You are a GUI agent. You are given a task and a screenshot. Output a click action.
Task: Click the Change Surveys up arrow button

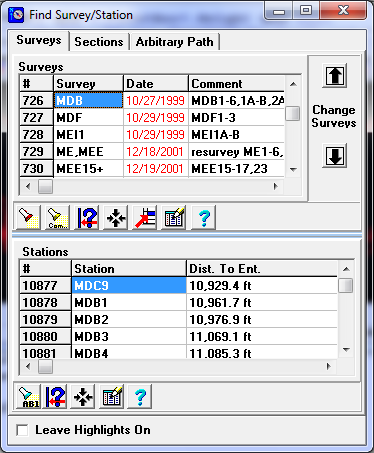[335, 76]
